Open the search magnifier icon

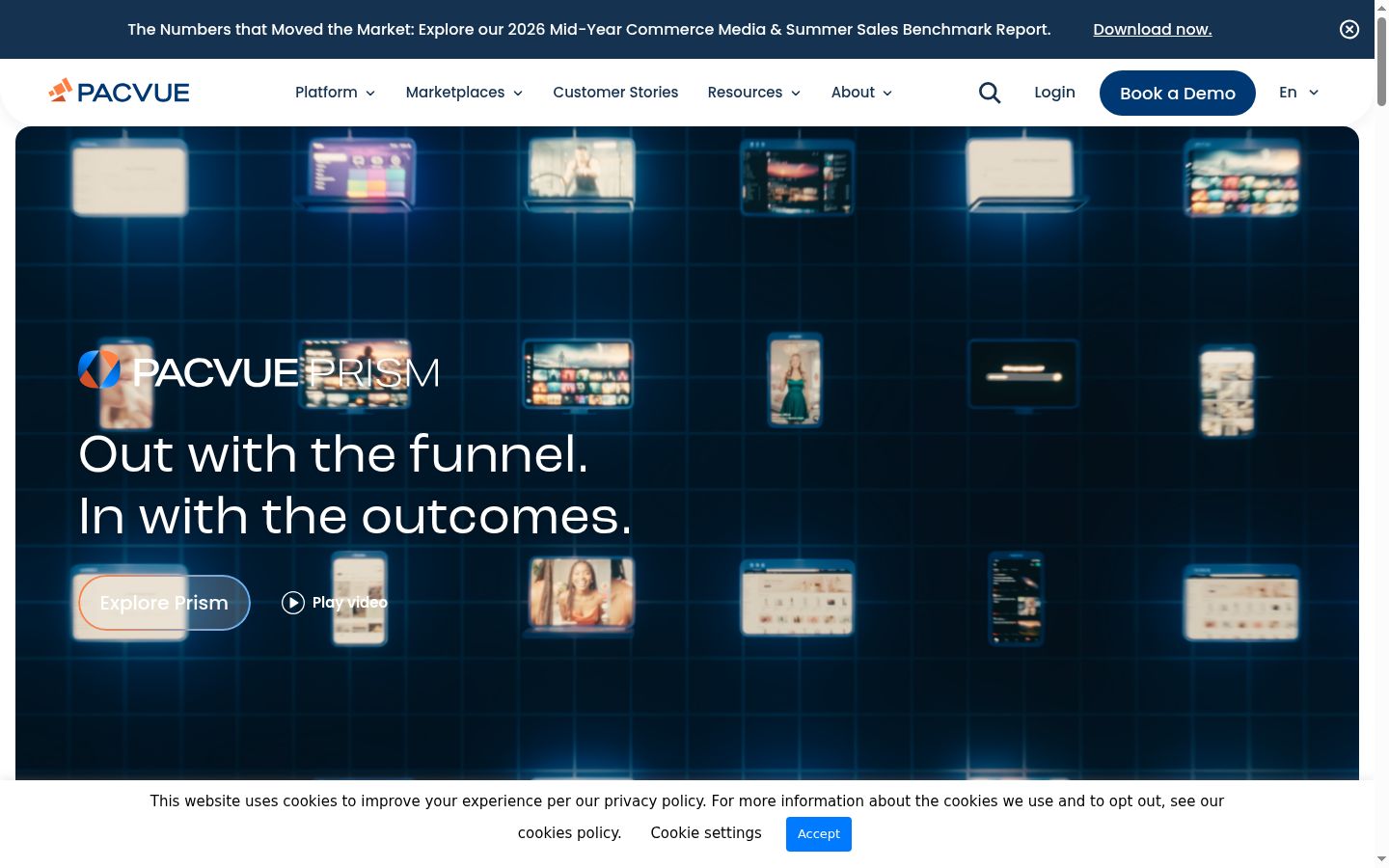[x=990, y=93]
